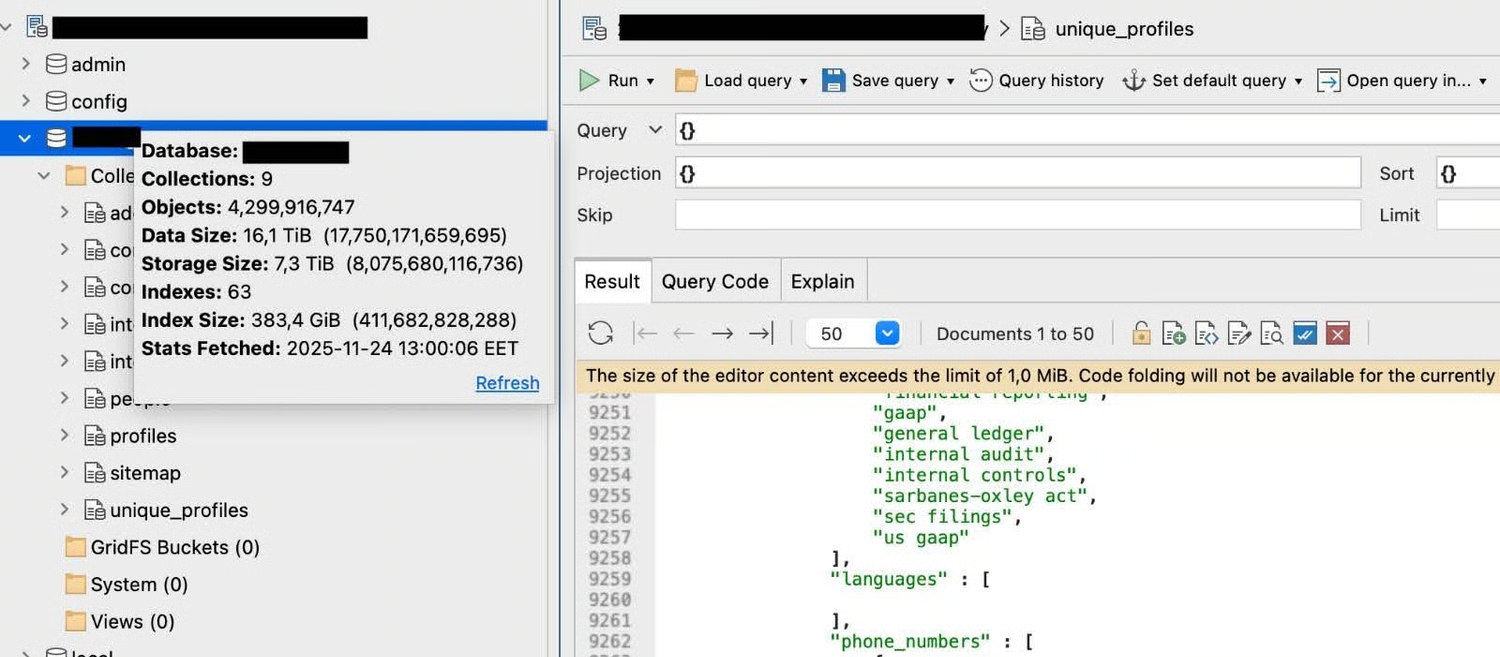Click the edit document pencil icon
1500x657 pixels.
click(1239, 334)
